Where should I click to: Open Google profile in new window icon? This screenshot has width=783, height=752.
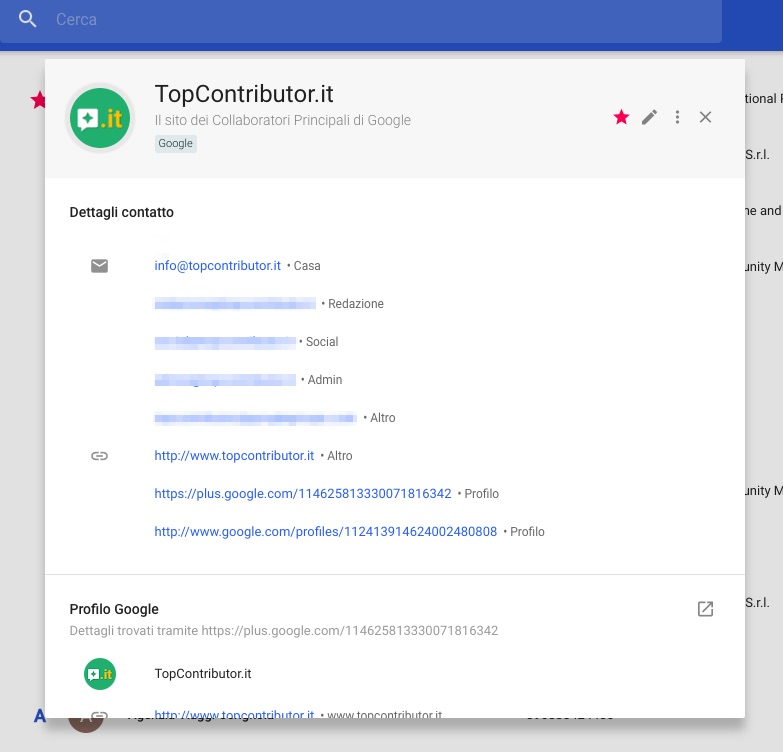(x=705, y=609)
